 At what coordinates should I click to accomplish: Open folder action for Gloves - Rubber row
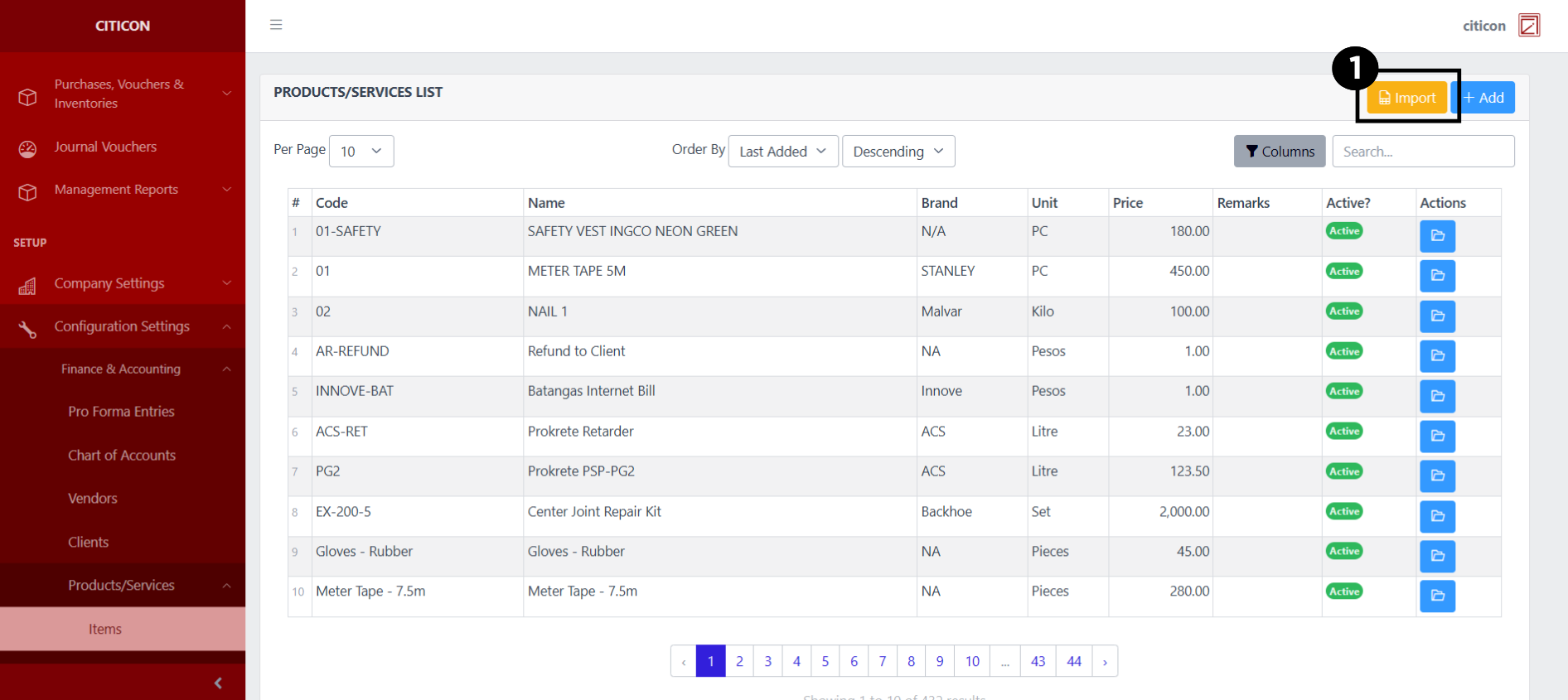pyautogui.click(x=1437, y=556)
